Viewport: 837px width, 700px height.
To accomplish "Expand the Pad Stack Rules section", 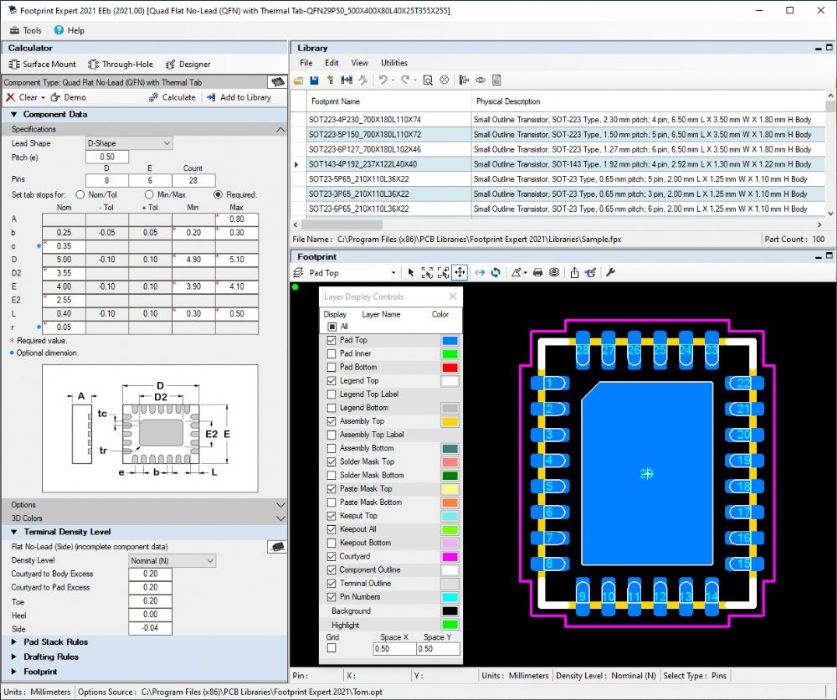I will point(55,642).
